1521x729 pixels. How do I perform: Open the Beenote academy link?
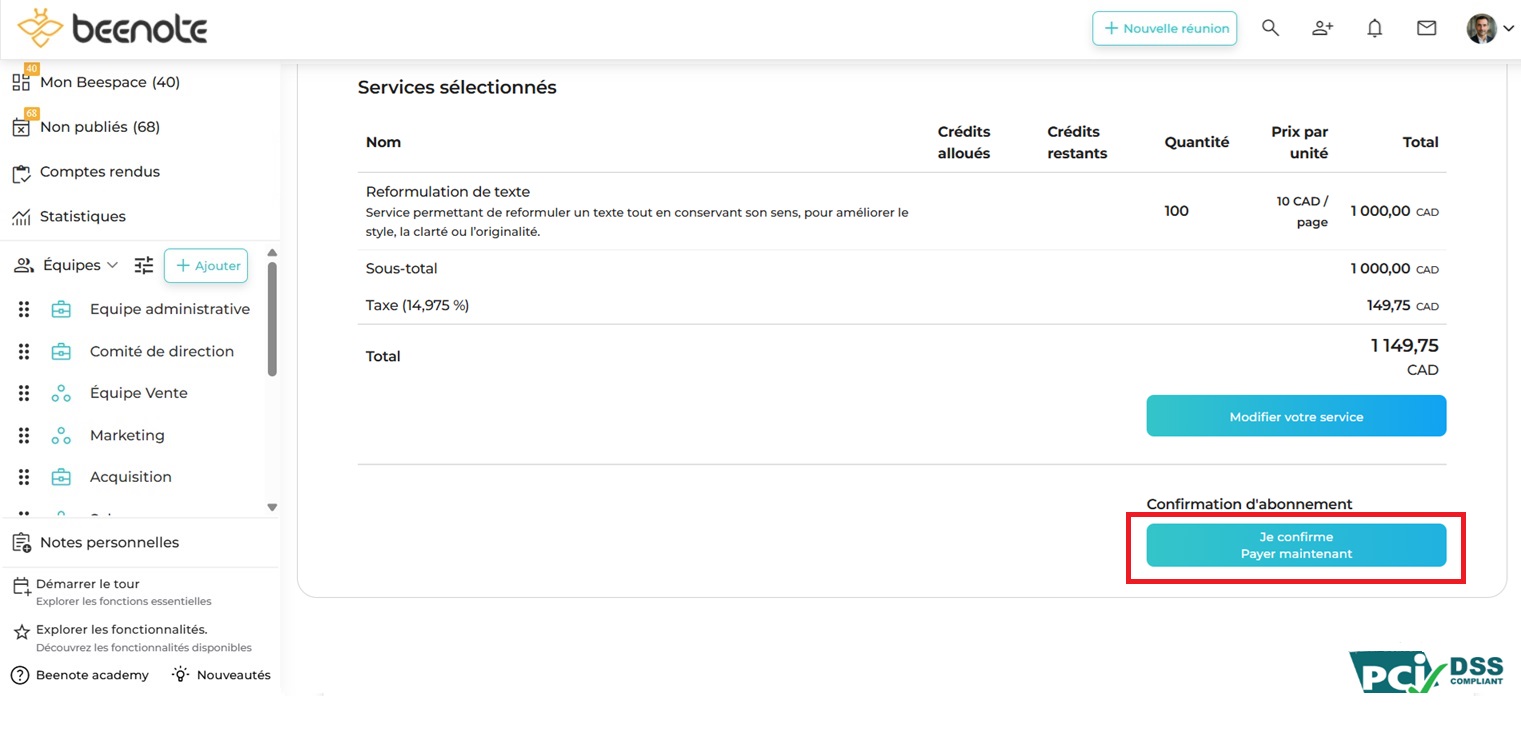coord(91,675)
